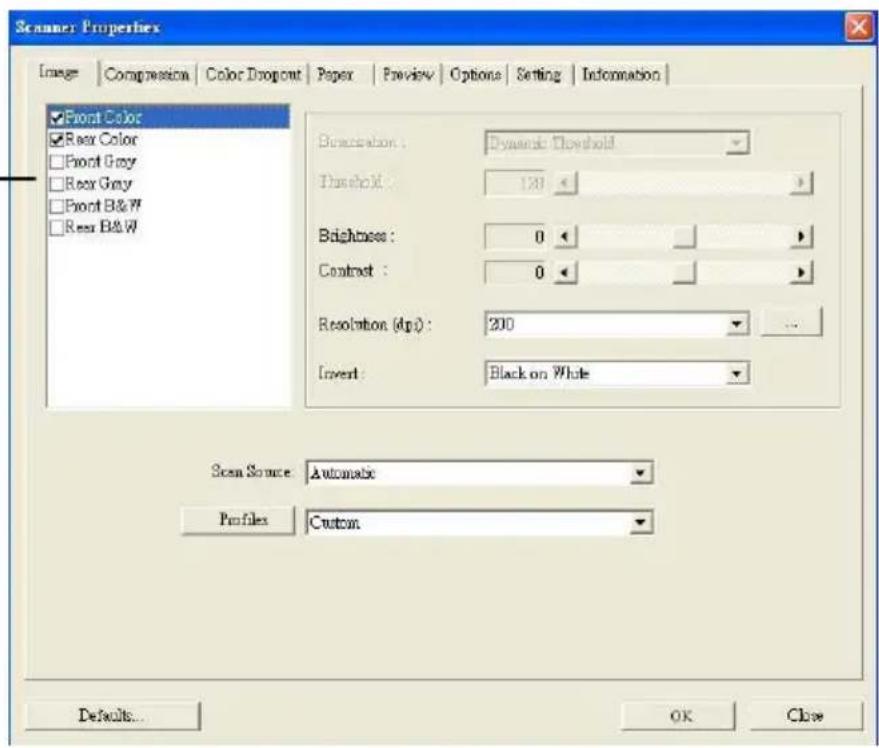Image resolution: width=879 pixels, height=748 pixels.
Task: Click the Brightness value field
Action: 516,237
